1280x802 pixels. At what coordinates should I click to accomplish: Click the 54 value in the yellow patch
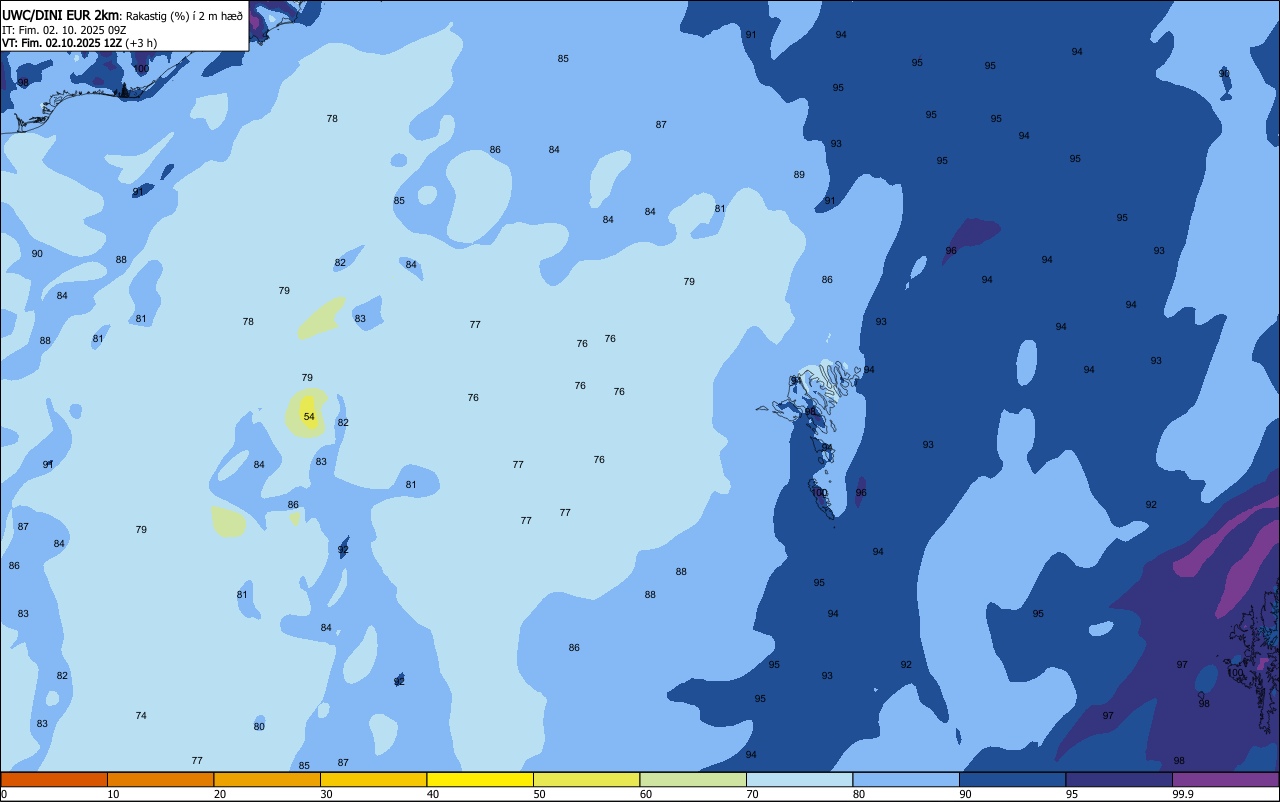(x=309, y=417)
